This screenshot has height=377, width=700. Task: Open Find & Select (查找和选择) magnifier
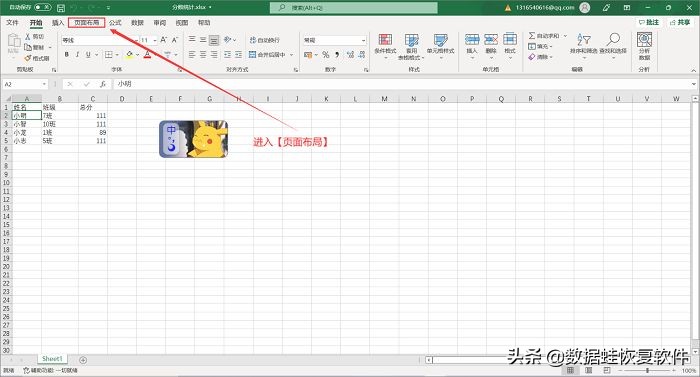click(613, 45)
